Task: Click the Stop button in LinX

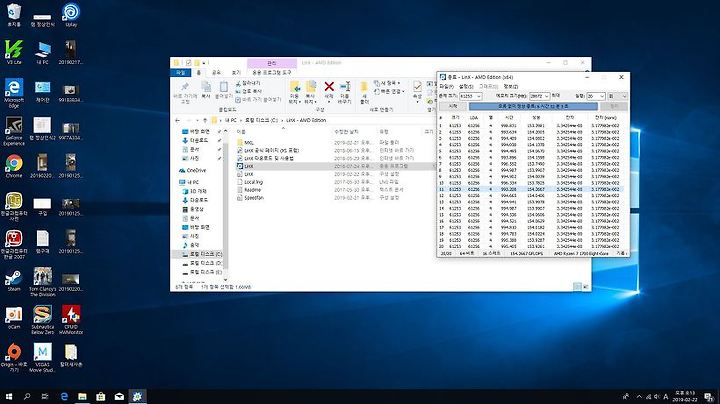Action: pyautogui.click(x=614, y=106)
